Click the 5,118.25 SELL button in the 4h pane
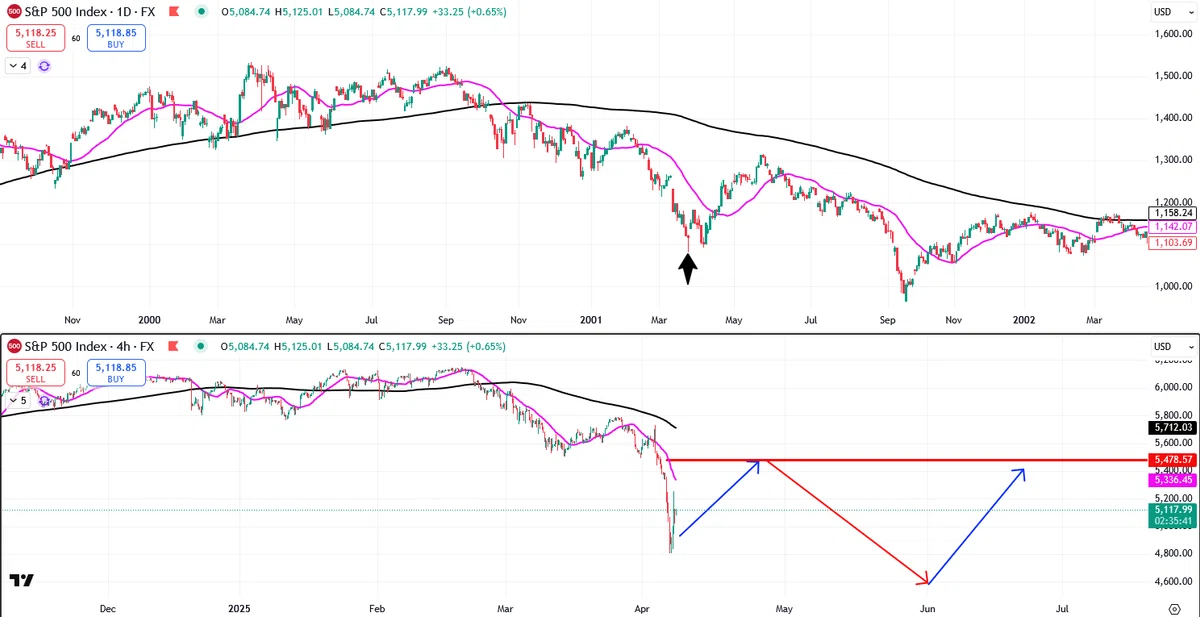The width and height of the screenshot is (1200, 617). pos(35,372)
